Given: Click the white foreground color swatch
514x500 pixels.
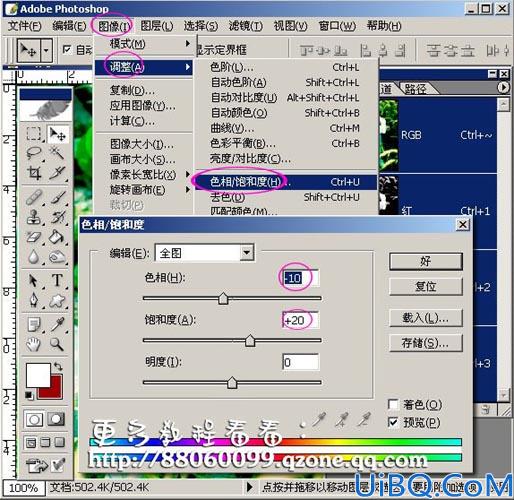Looking at the screenshot, I should coord(38,375).
